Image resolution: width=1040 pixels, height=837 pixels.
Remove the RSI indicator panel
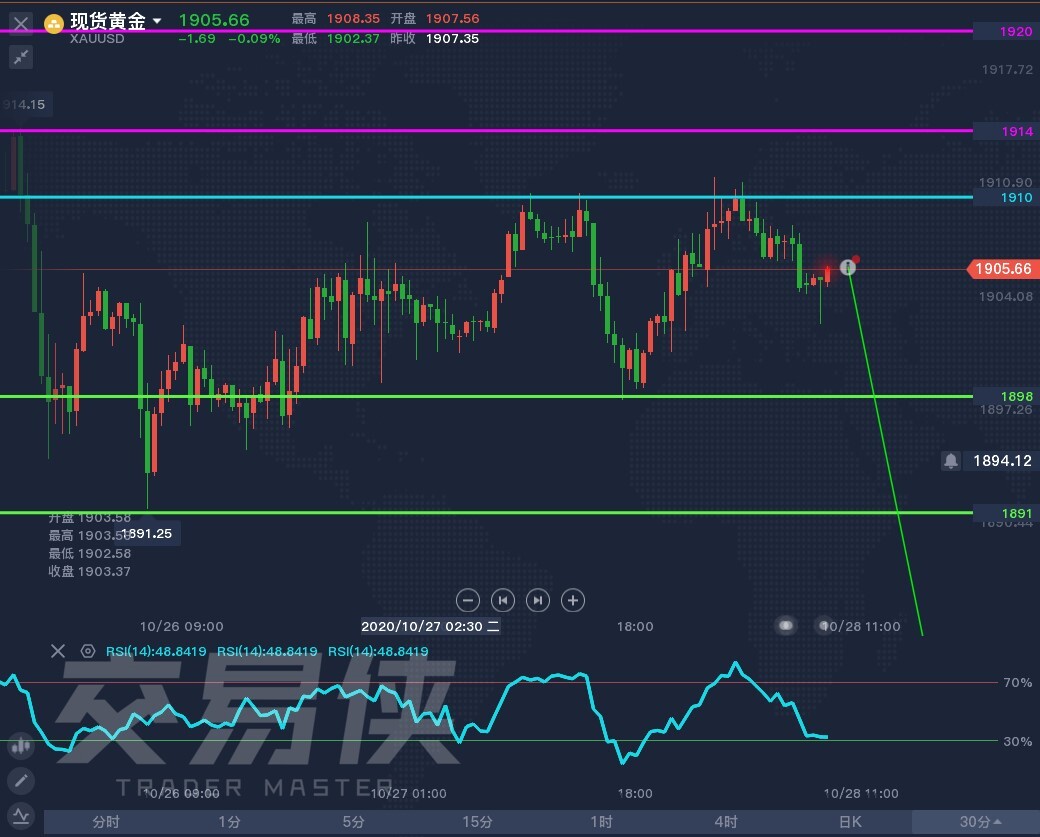[x=58, y=651]
